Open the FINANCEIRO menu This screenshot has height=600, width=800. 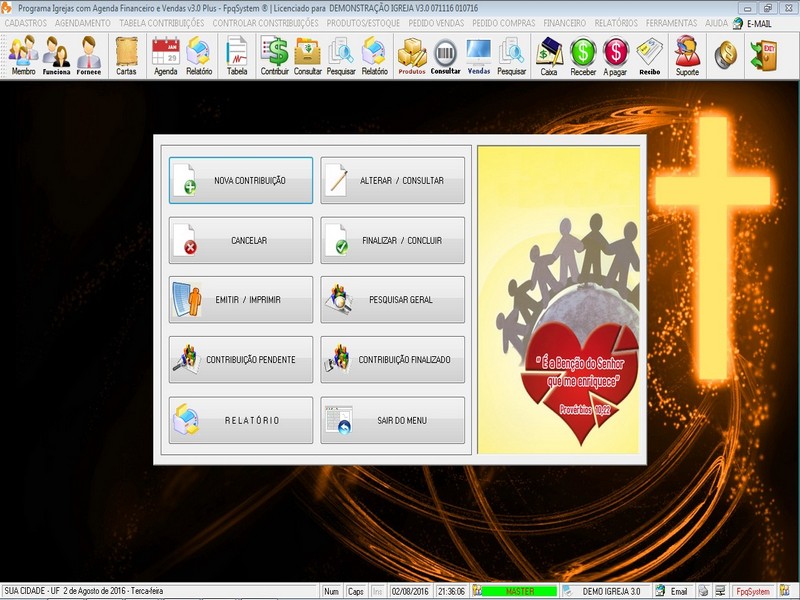[x=564, y=22]
